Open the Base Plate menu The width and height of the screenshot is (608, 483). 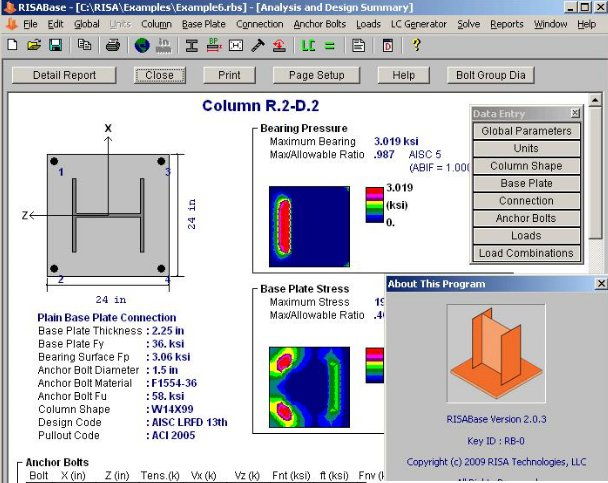(204, 24)
